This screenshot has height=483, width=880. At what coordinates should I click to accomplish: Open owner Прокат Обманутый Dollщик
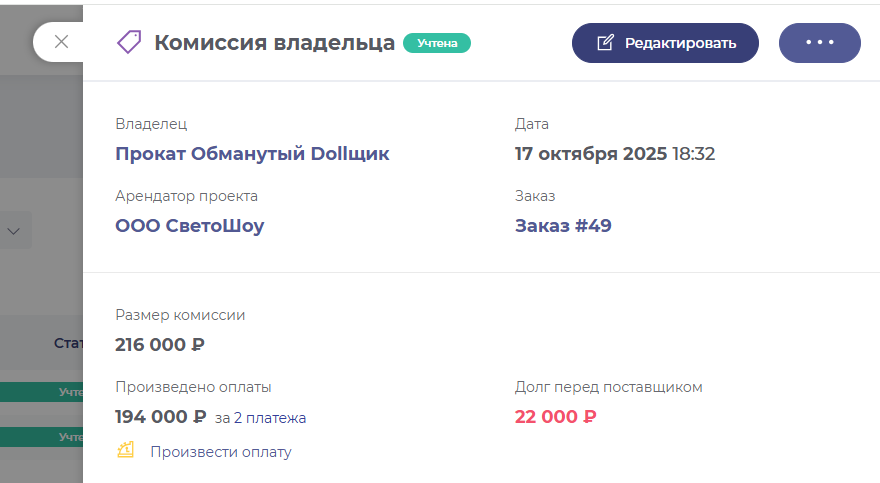[252, 154]
